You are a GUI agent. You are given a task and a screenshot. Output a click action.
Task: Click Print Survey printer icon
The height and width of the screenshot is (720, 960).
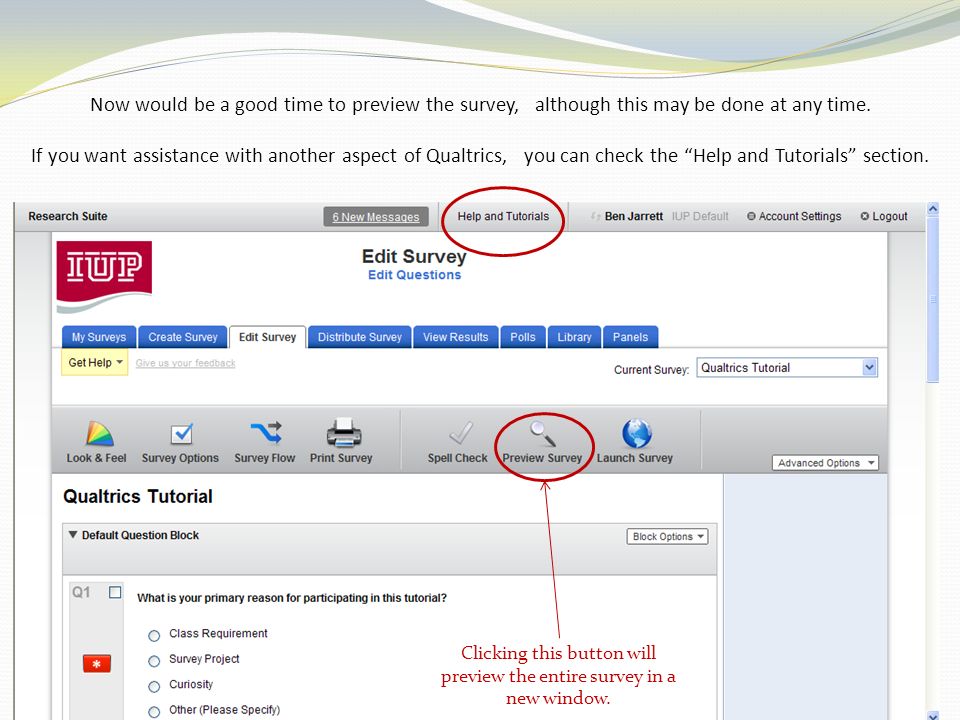point(343,433)
